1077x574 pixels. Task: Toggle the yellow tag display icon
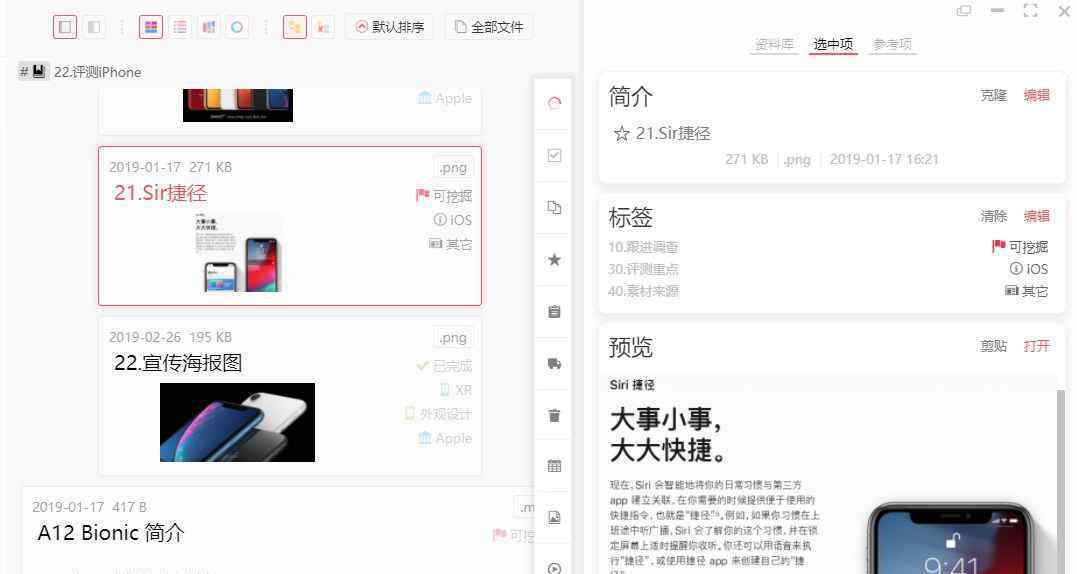click(295, 27)
